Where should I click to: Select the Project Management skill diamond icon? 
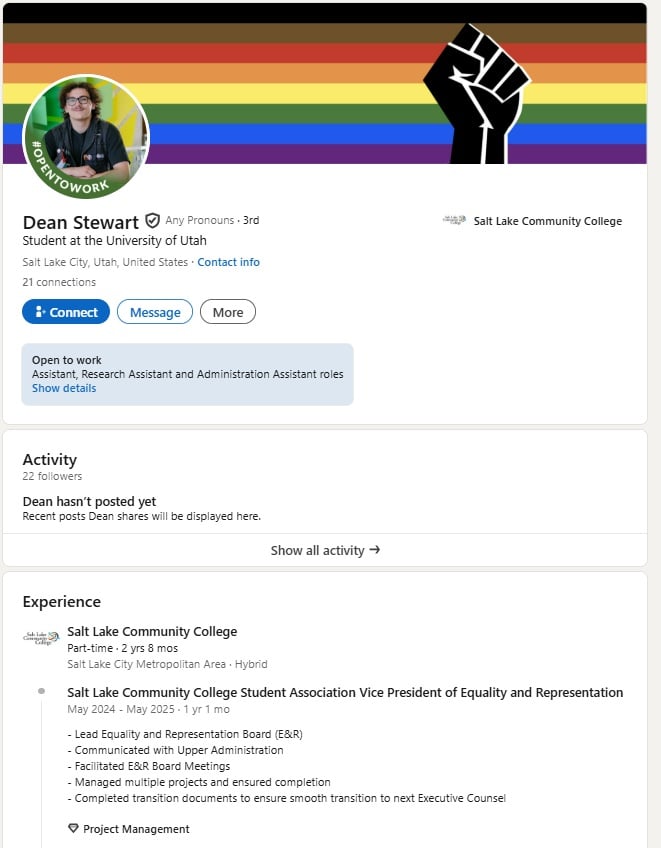pos(70,828)
